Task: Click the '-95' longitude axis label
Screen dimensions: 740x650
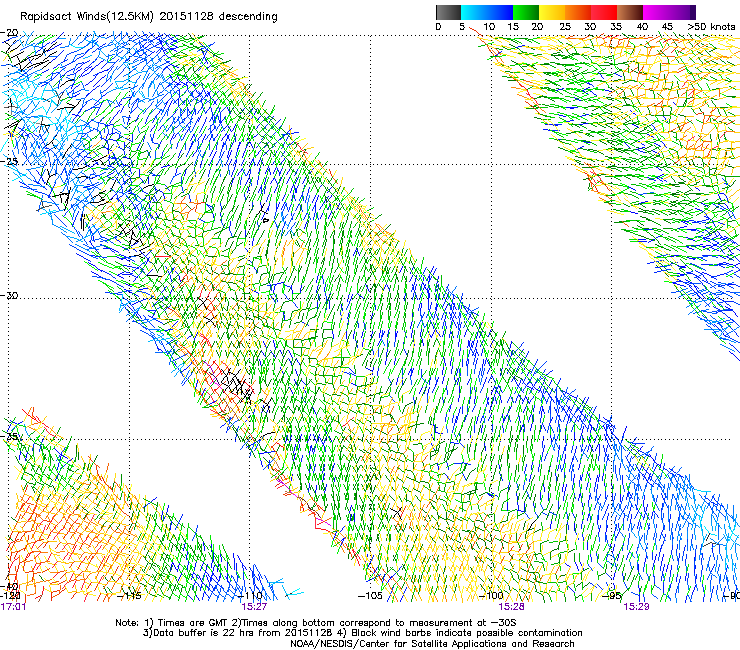Action: pos(612,596)
